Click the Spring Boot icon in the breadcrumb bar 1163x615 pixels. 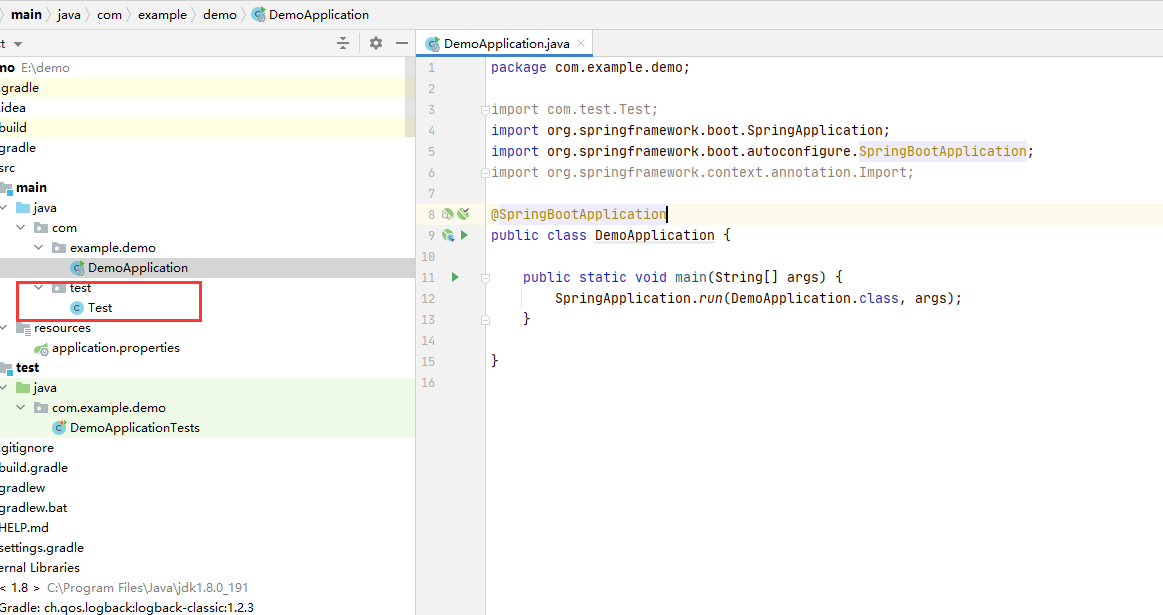pyautogui.click(x=258, y=14)
